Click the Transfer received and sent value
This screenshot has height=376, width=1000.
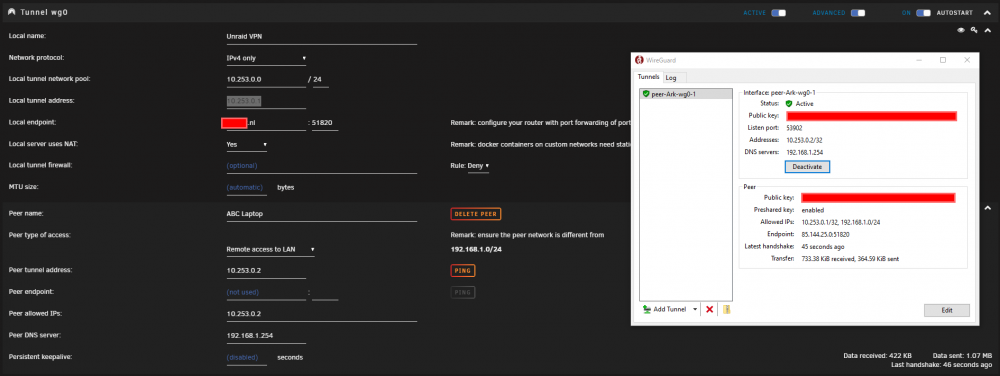tap(850, 259)
